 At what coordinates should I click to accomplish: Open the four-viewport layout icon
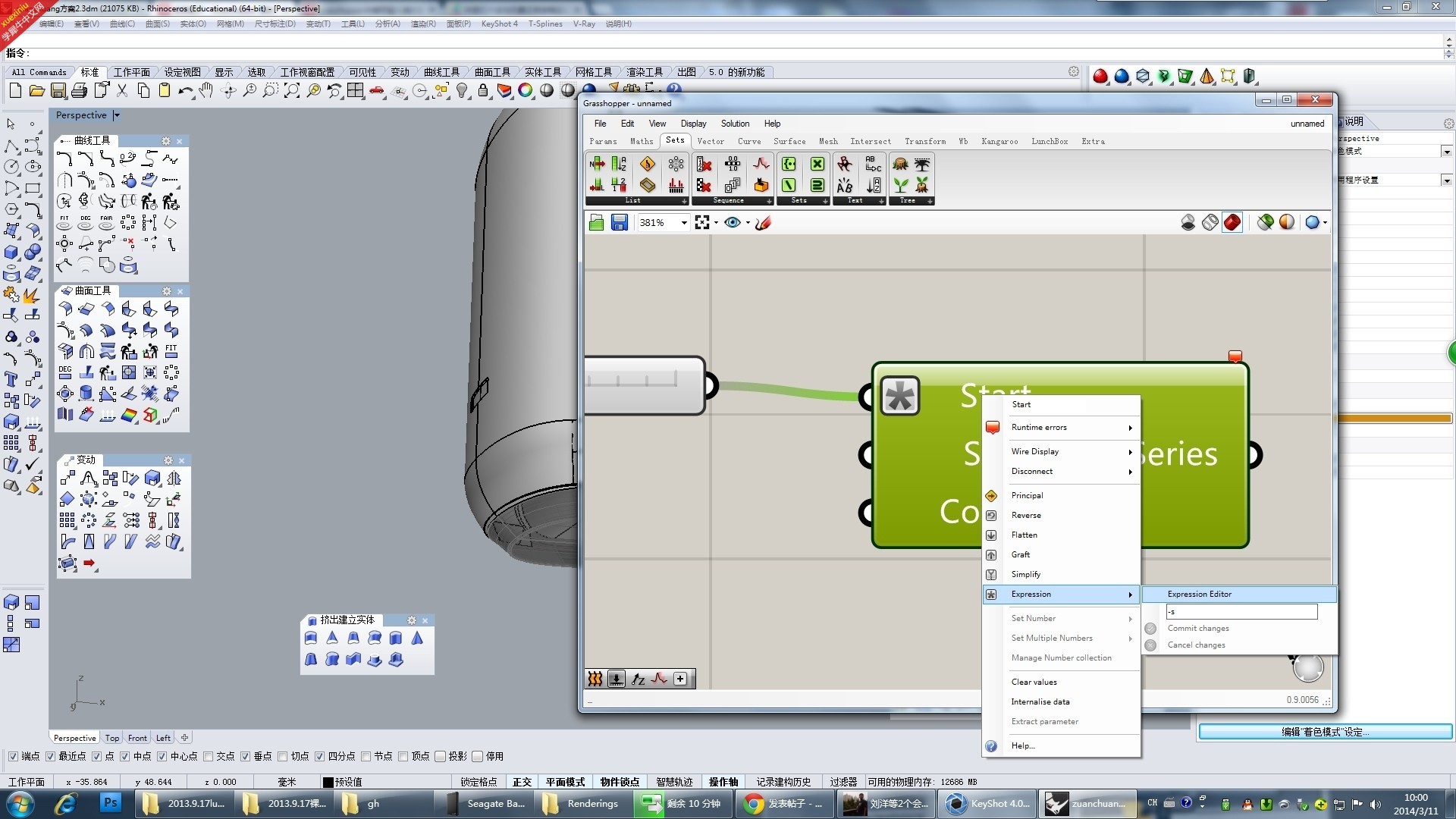coord(356,91)
